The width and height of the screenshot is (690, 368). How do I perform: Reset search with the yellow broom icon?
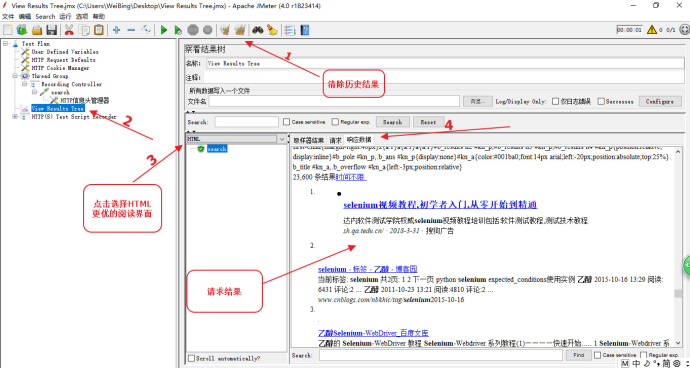coord(272,30)
